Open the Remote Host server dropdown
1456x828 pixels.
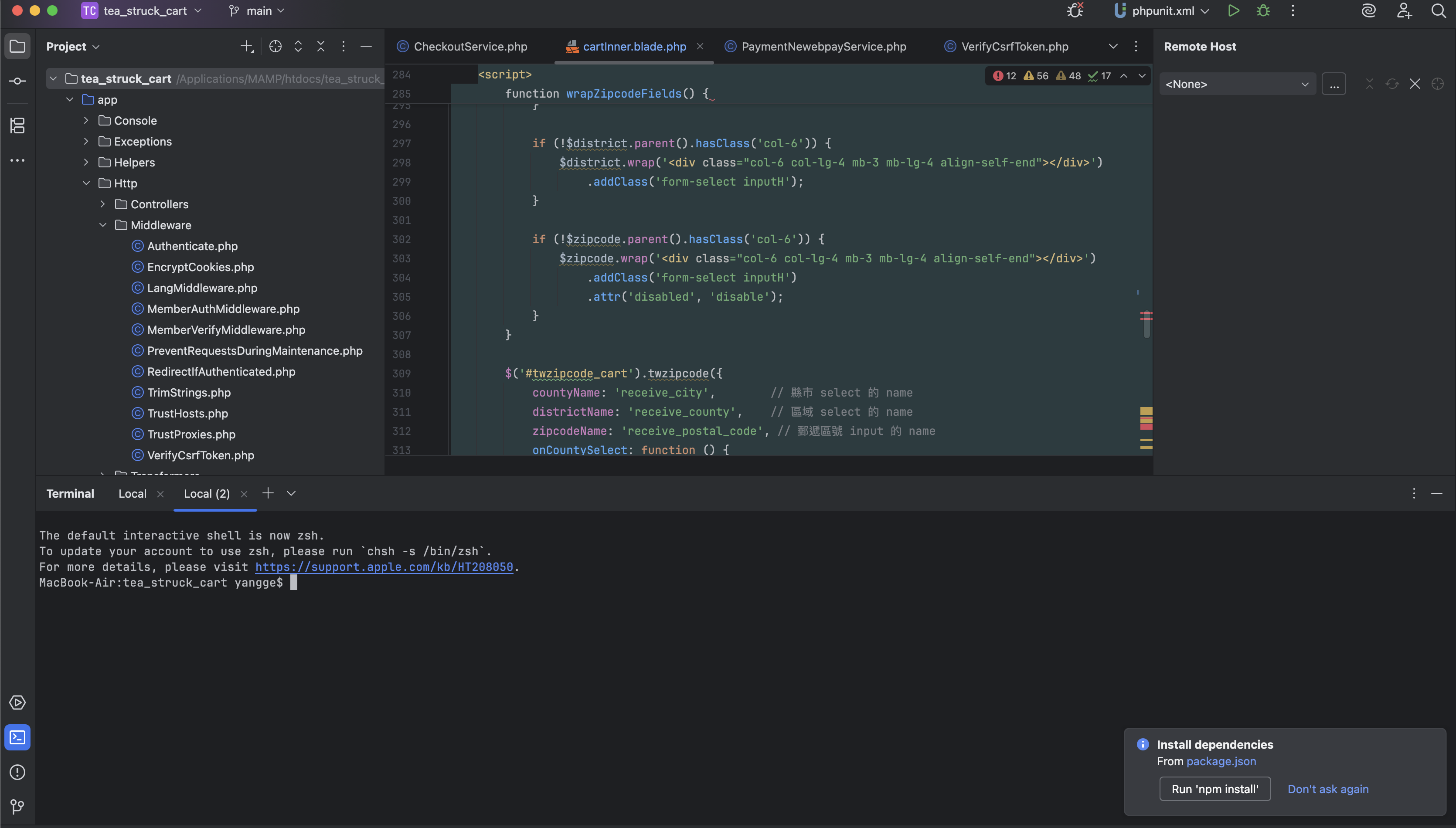1237,84
